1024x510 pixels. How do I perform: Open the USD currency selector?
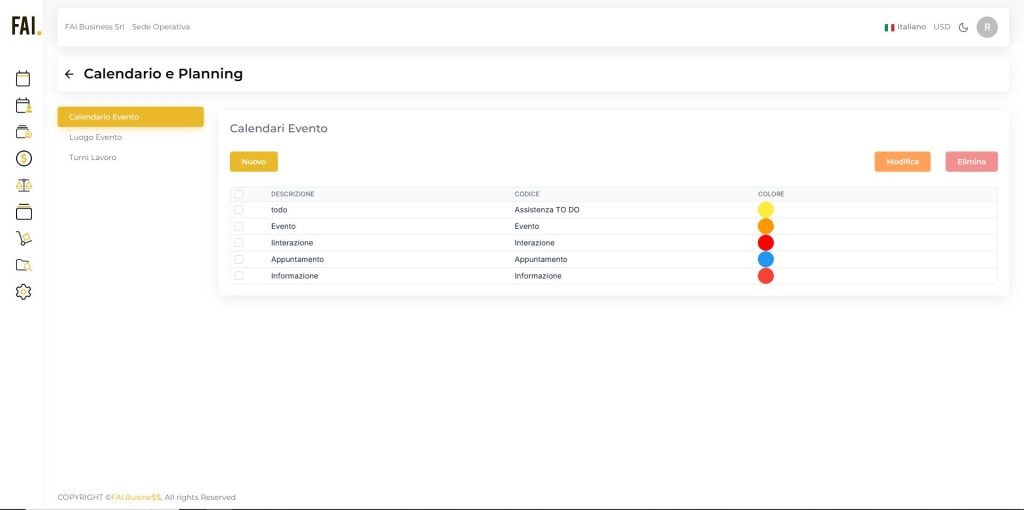[941, 27]
